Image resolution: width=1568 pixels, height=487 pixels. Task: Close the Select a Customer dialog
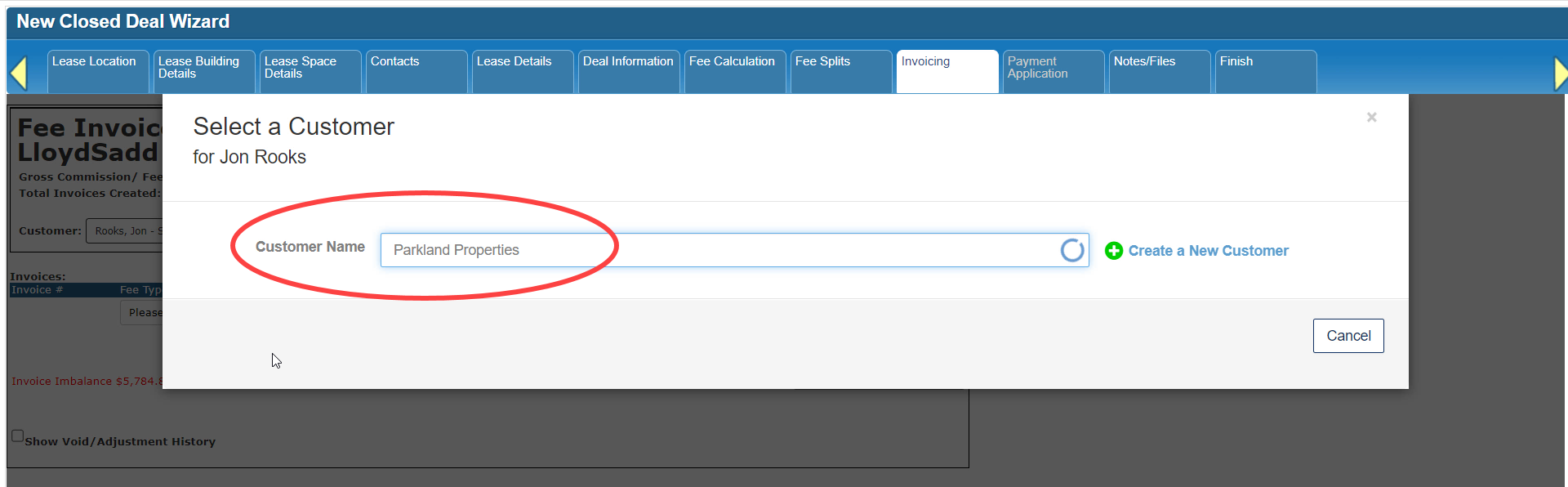pos(1372,118)
